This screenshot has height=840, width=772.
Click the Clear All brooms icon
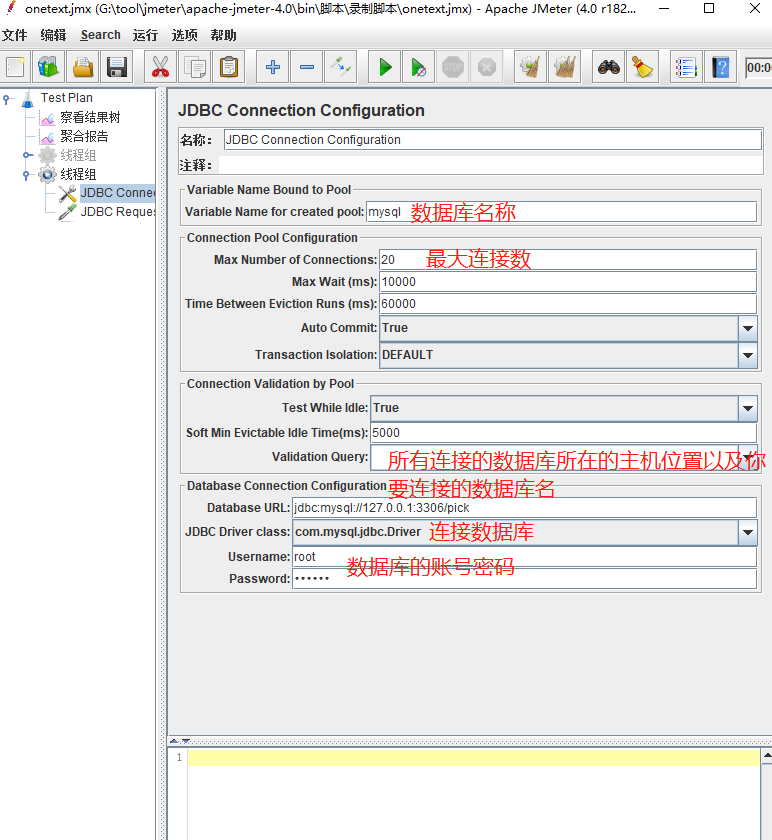565,68
